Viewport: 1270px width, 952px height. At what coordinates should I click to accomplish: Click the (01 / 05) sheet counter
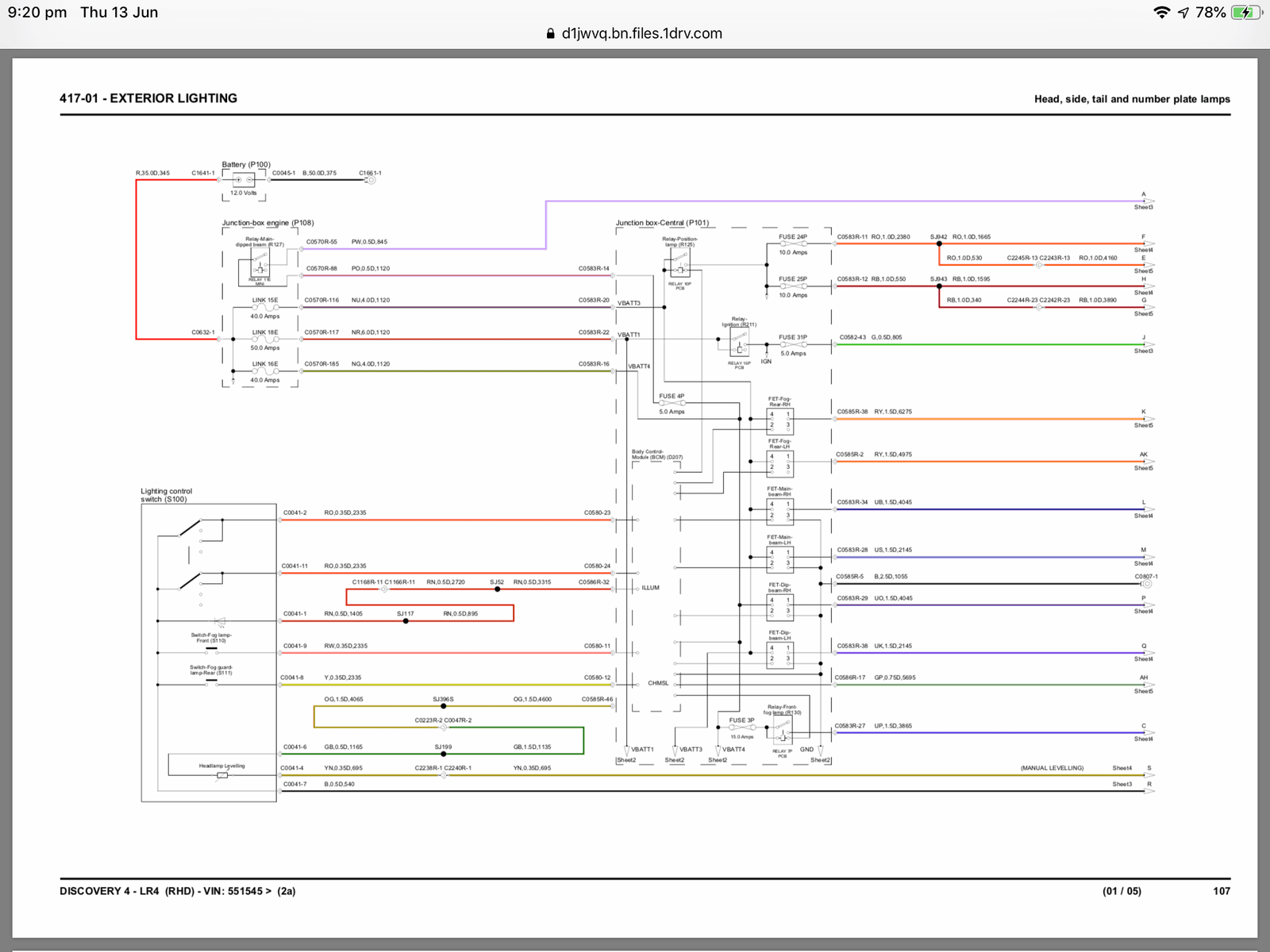1122,891
